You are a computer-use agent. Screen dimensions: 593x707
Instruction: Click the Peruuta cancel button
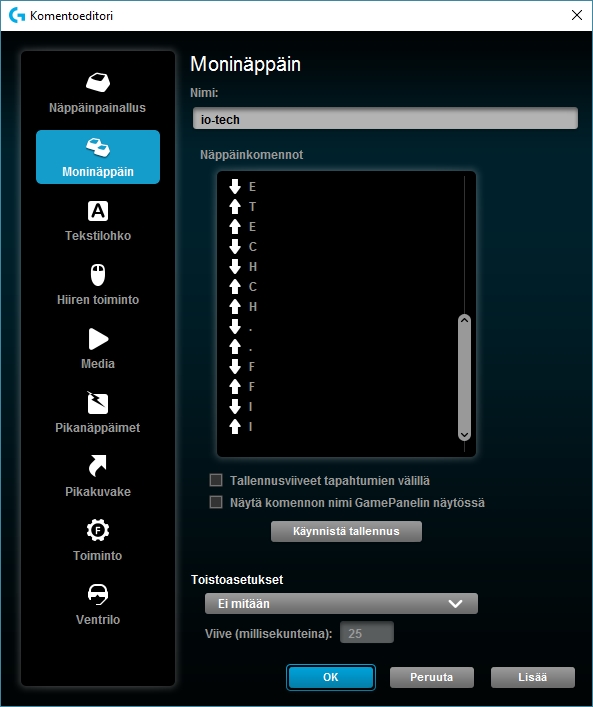(432, 677)
